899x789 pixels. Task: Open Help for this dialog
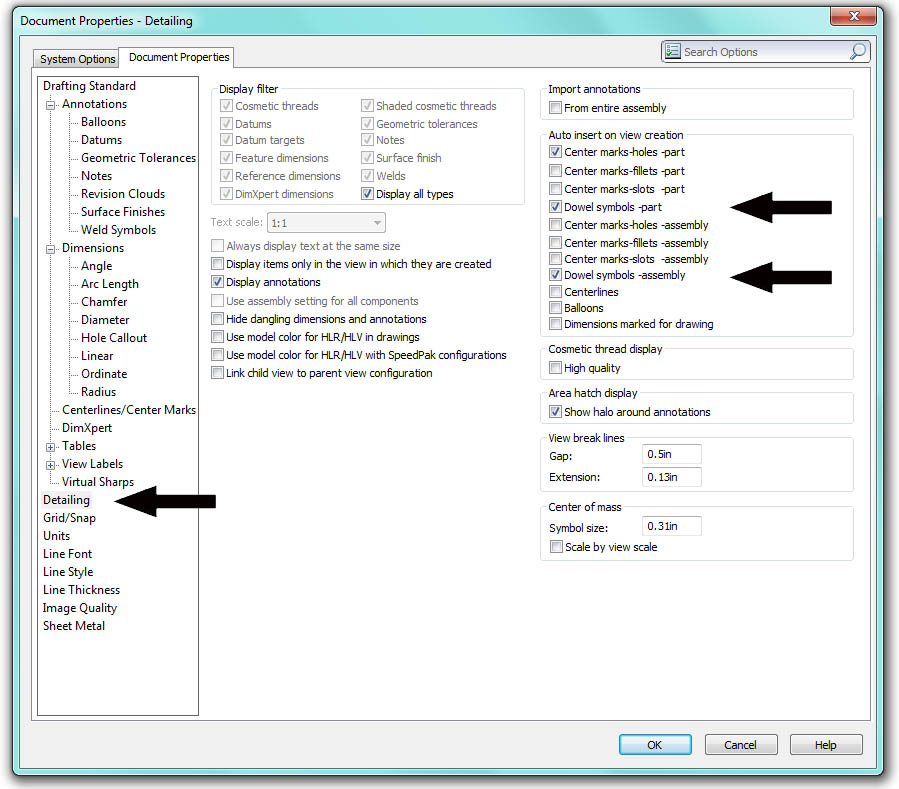[826, 744]
